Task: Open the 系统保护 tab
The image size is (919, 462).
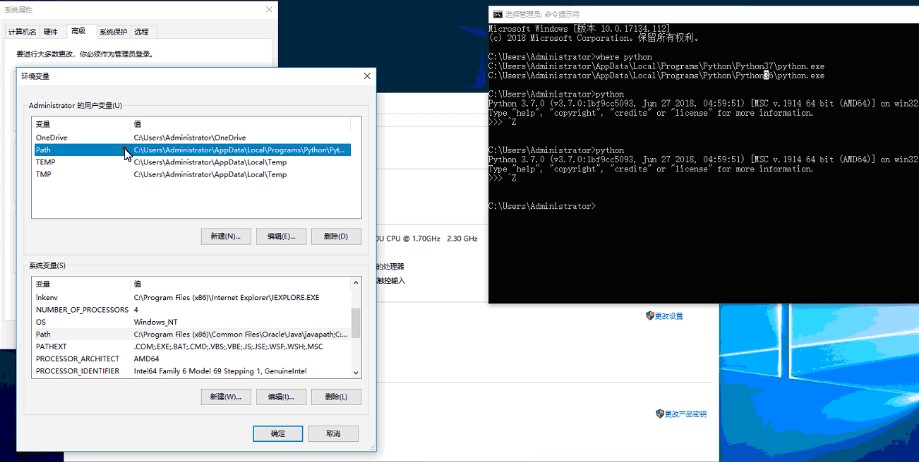Action: click(x=113, y=32)
